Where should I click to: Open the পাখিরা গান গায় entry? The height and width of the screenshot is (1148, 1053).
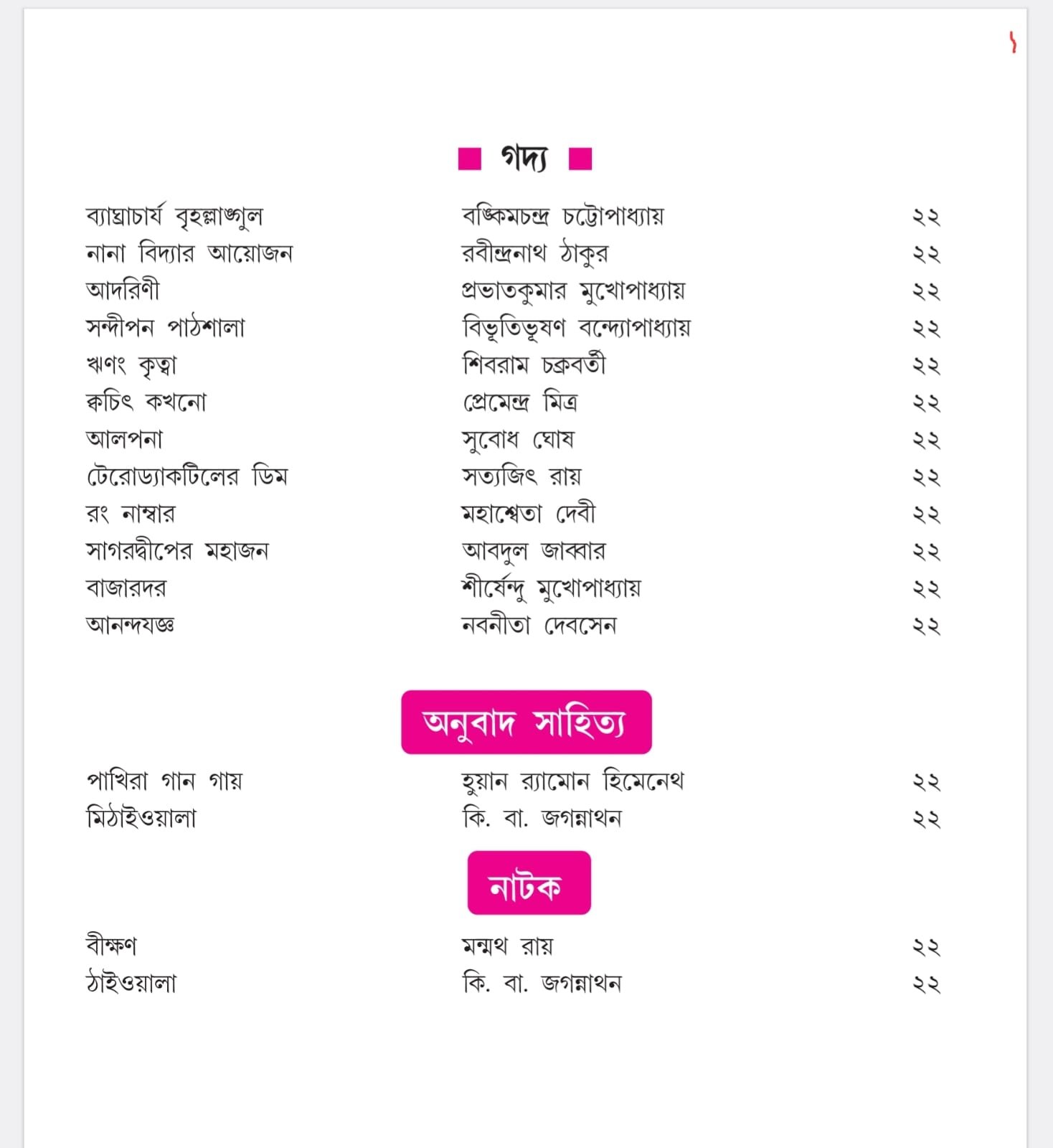pyautogui.click(x=164, y=781)
